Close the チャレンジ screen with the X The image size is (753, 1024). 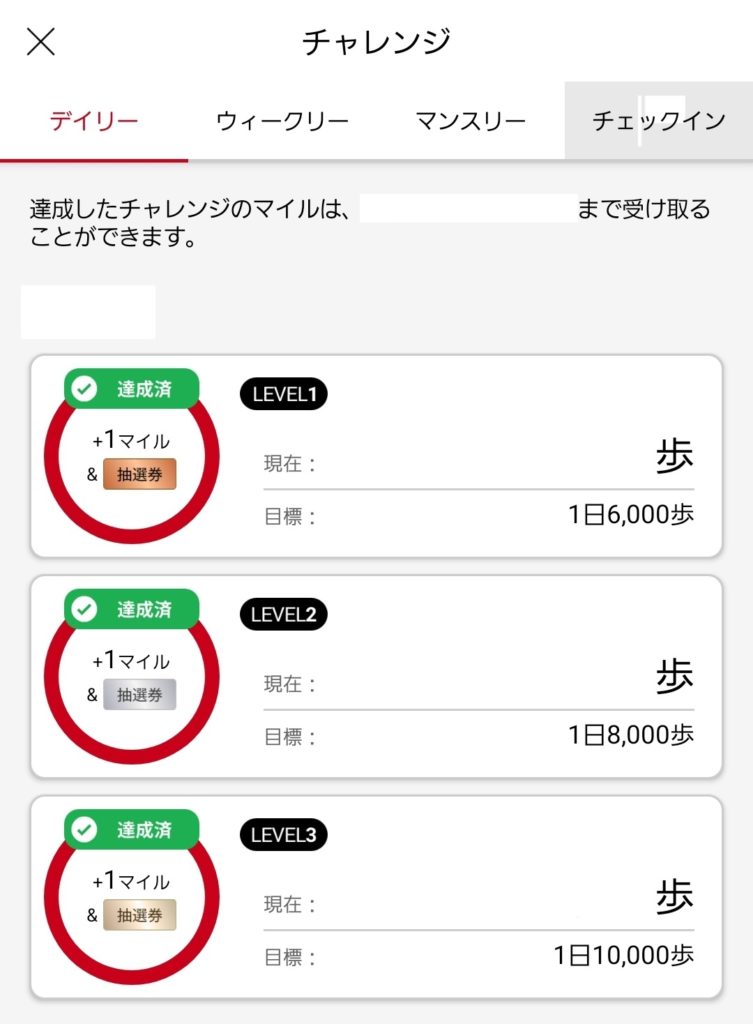click(x=40, y=42)
